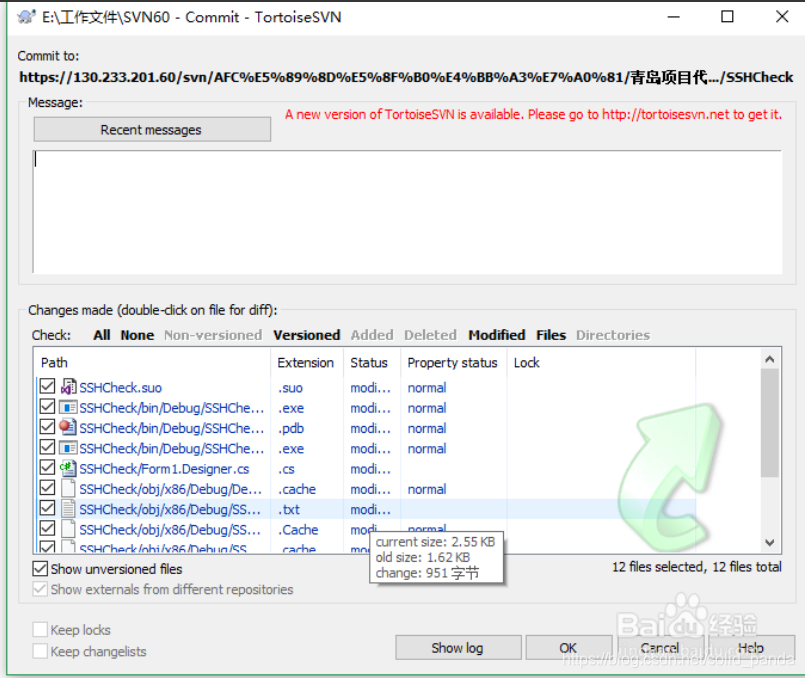Toggle Show unversioned files checkbox
The width and height of the screenshot is (805, 678).
coord(40,569)
